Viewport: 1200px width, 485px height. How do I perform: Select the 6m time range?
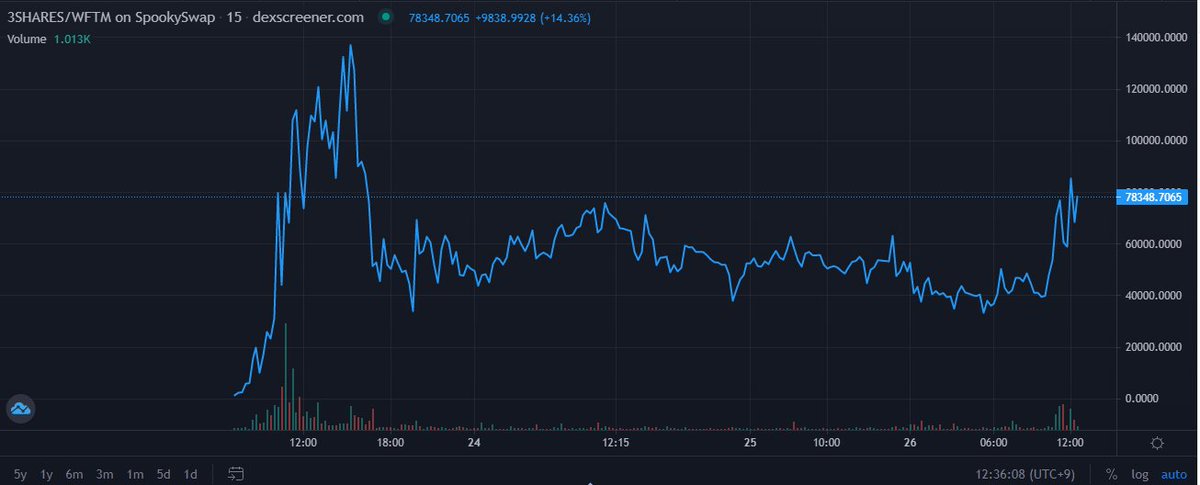[x=74, y=474]
